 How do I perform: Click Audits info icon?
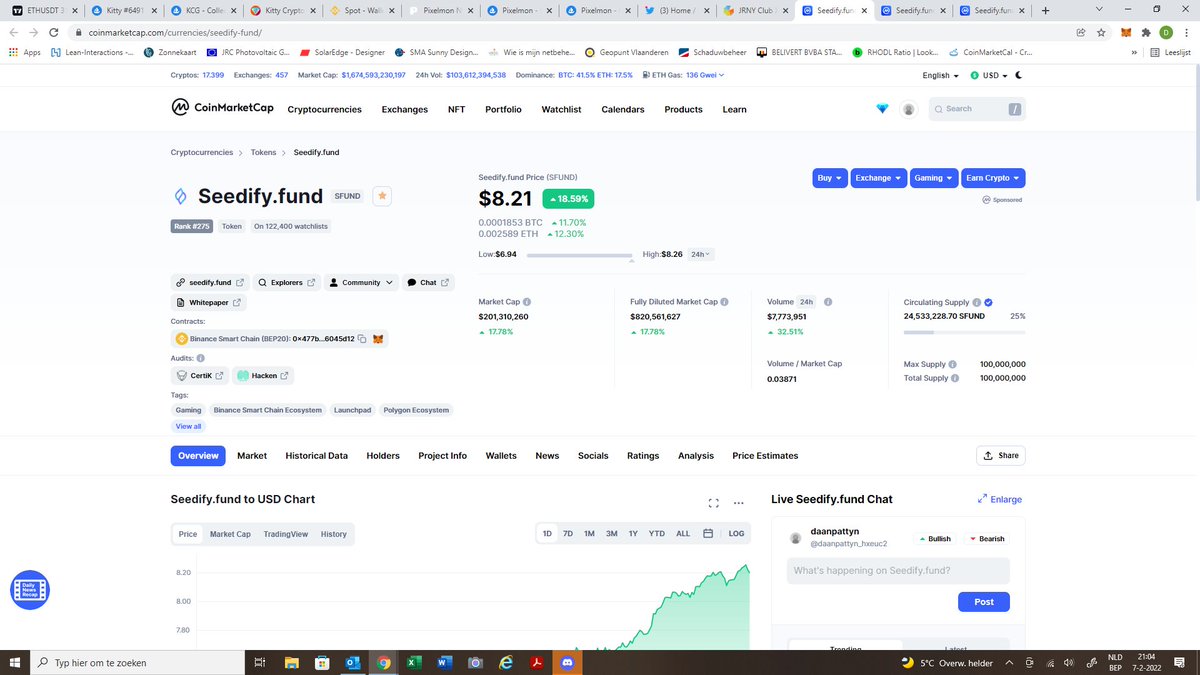pos(201,358)
